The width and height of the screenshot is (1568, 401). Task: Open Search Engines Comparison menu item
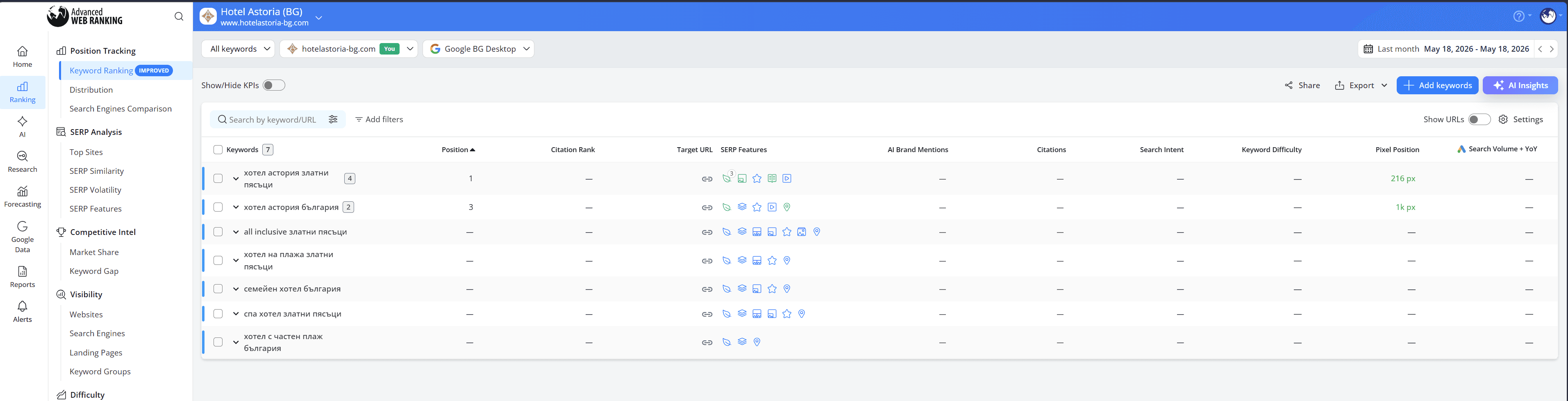[120, 109]
